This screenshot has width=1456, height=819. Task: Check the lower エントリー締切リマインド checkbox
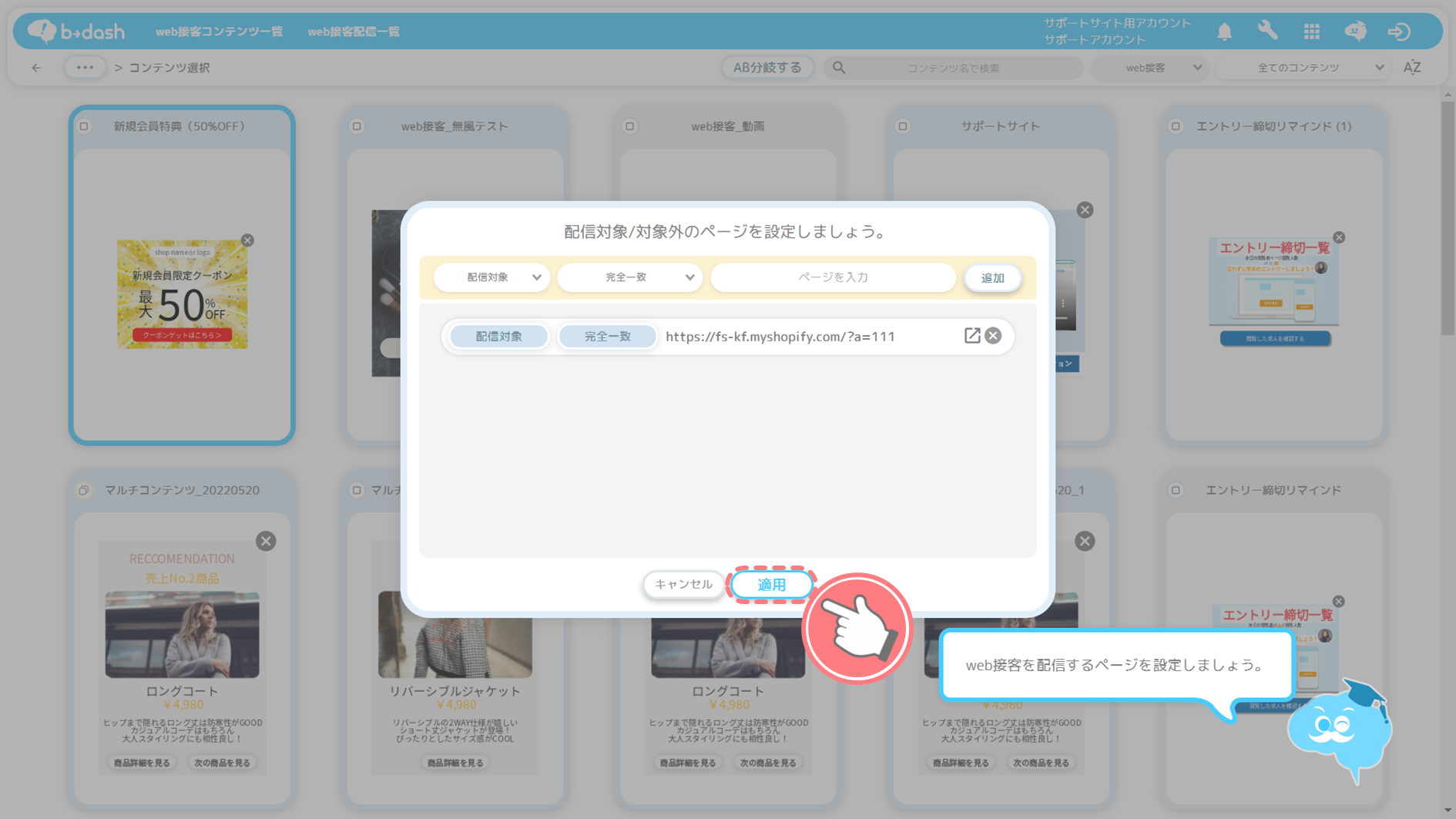pyautogui.click(x=1176, y=490)
